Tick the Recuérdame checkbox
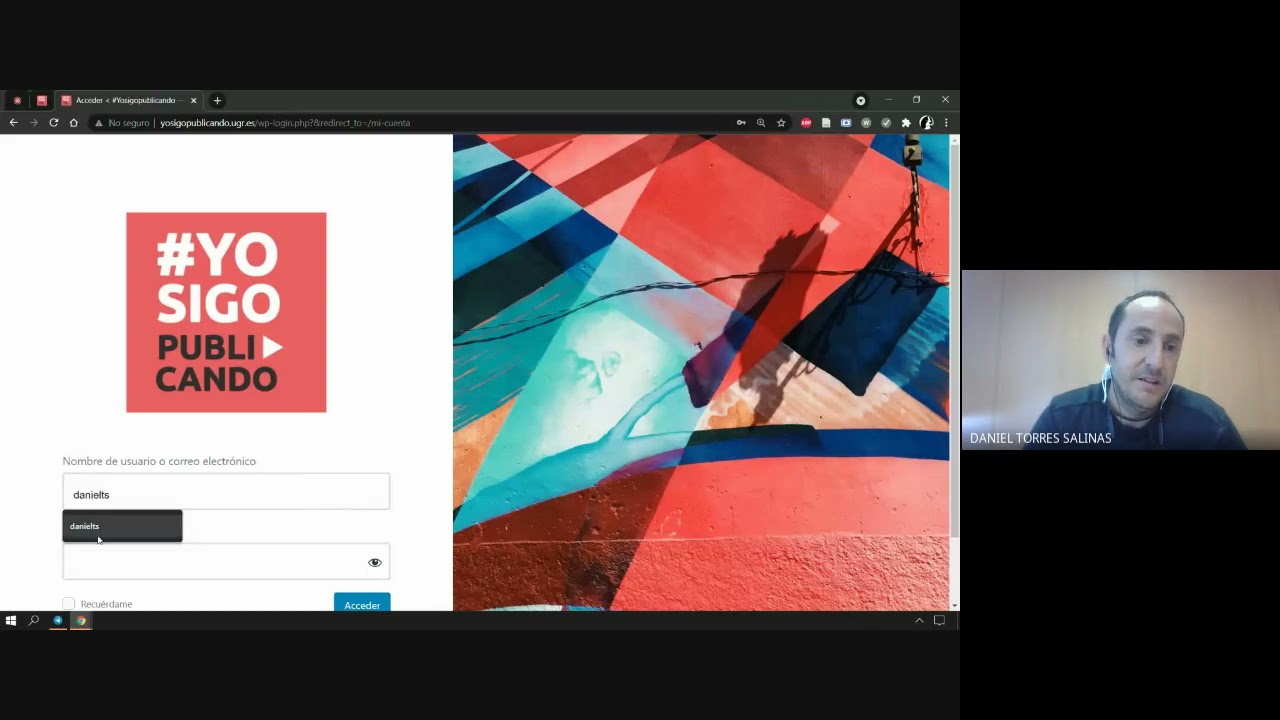Screen dimensions: 1280x720 69,604
